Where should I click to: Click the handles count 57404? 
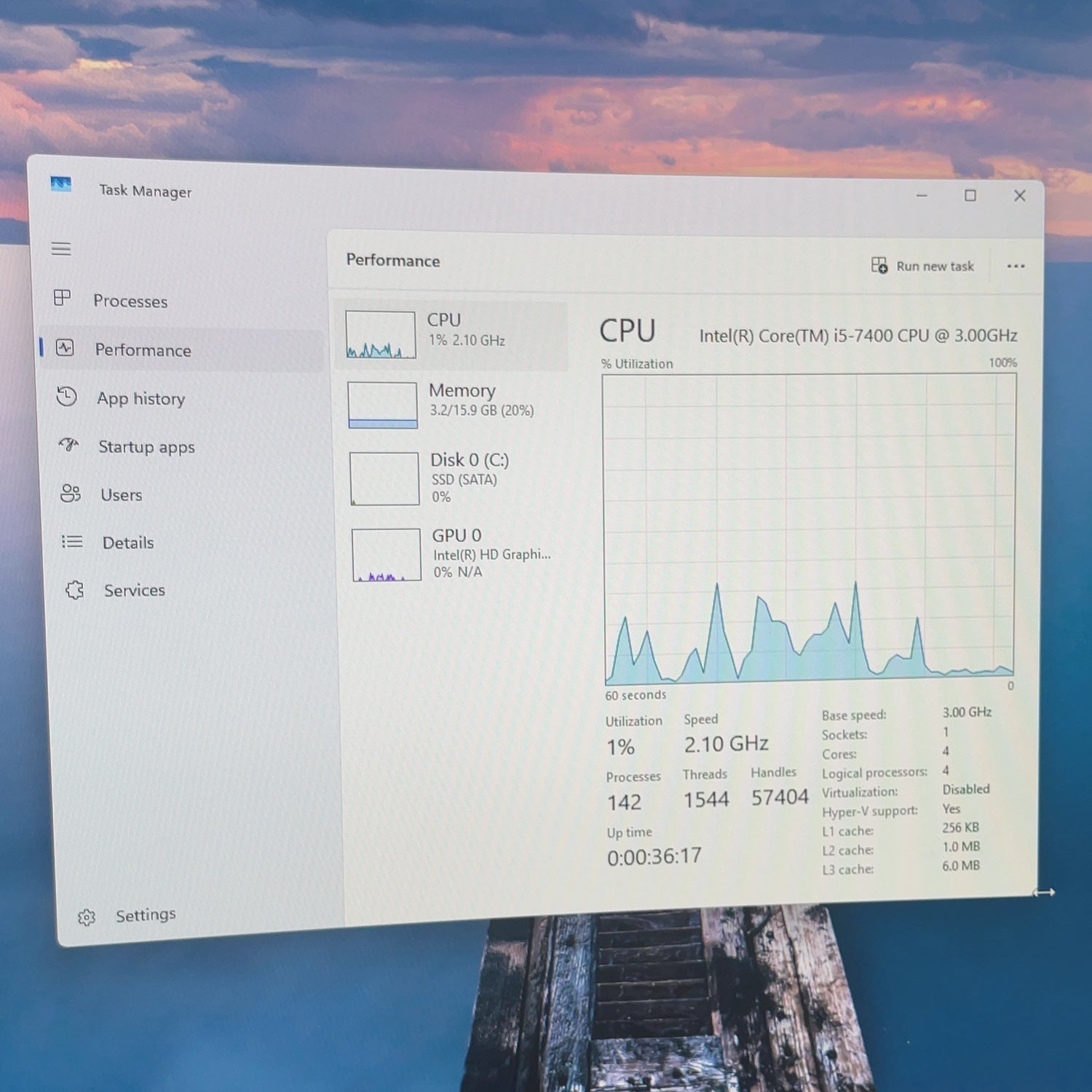[780, 798]
